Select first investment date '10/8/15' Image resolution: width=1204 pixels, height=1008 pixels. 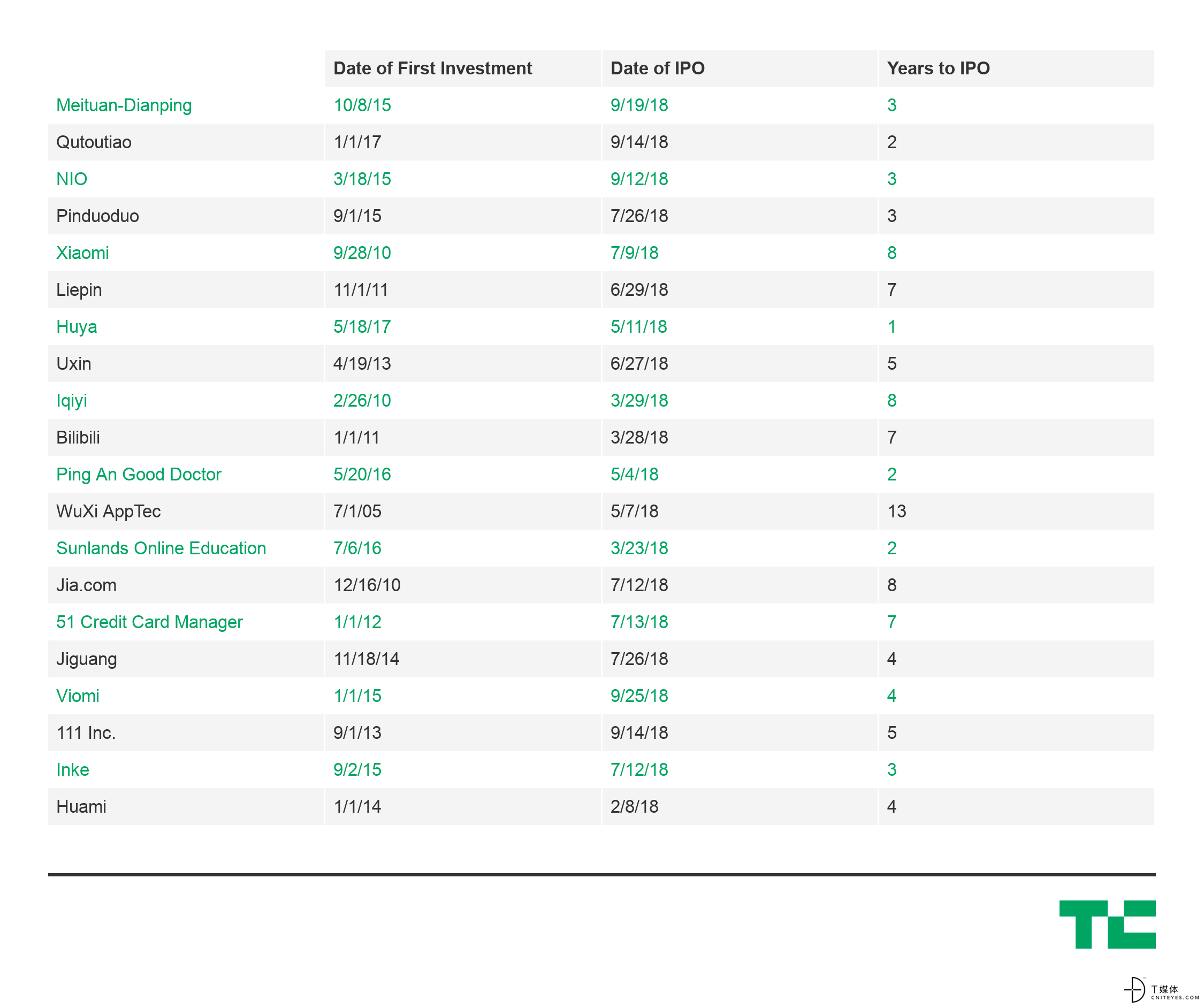point(362,105)
